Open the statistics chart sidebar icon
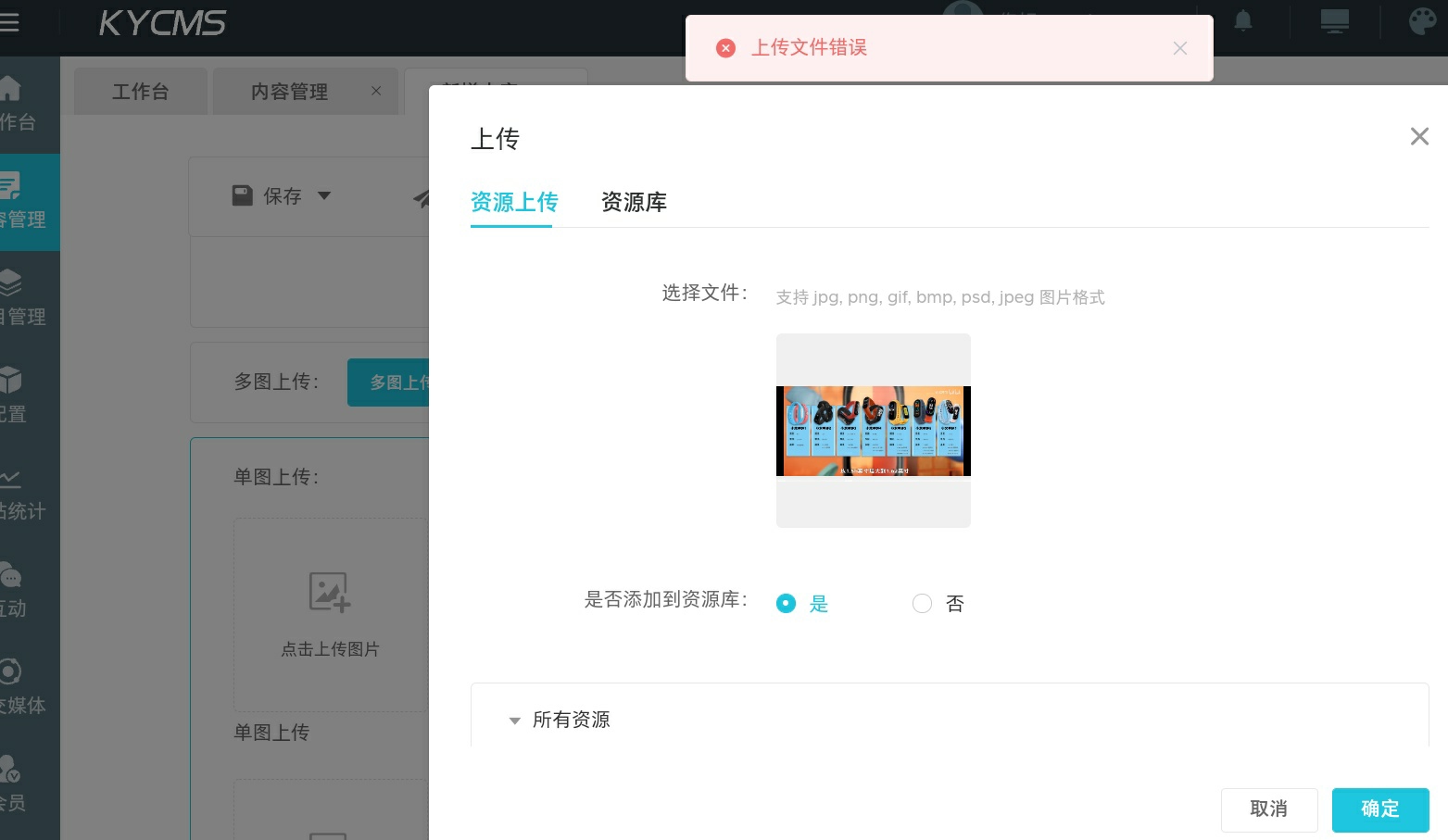Image resolution: width=1448 pixels, height=840 pixels. point(10,478)
